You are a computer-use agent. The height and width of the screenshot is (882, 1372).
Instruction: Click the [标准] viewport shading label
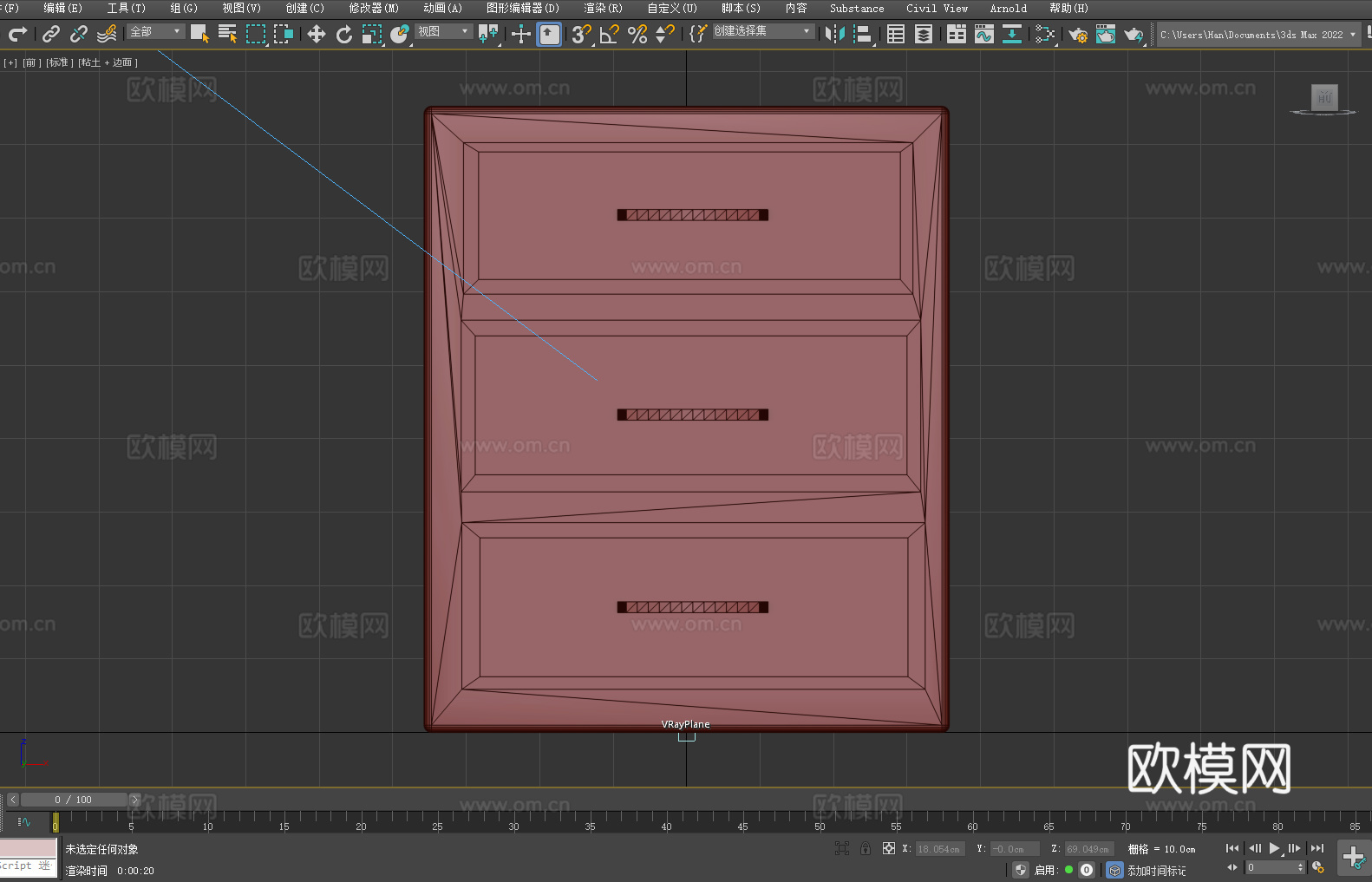60,62
